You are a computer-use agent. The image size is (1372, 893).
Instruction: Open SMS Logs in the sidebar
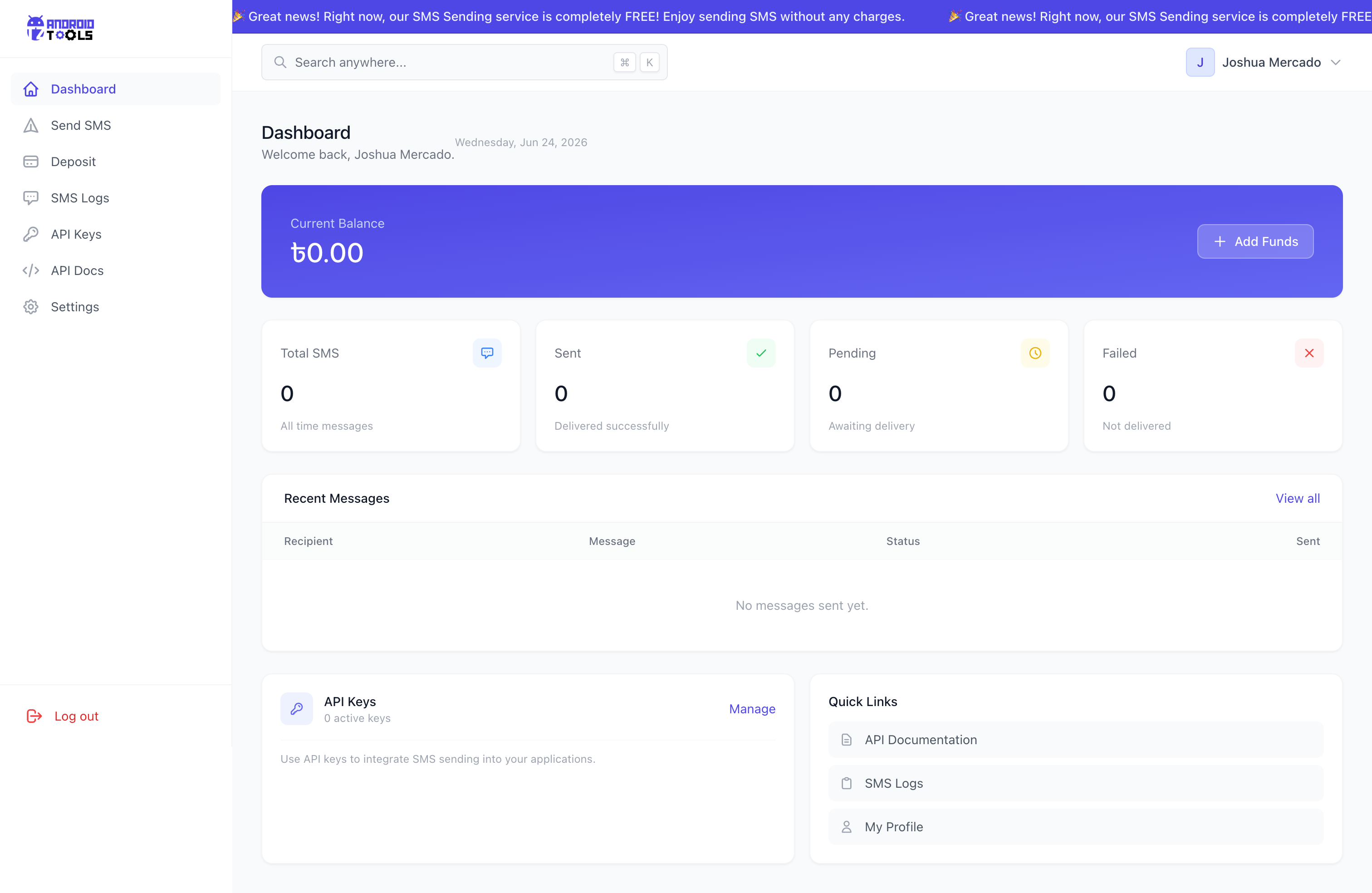[x=116, y=198]
